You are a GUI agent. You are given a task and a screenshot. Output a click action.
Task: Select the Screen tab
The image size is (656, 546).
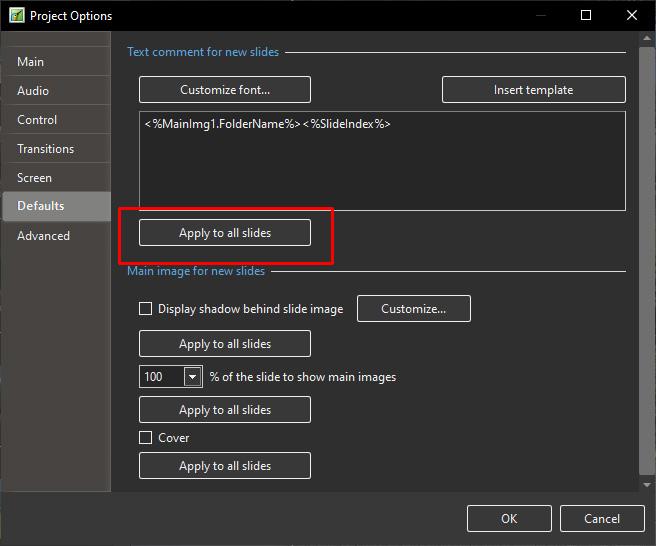(34, 178)
